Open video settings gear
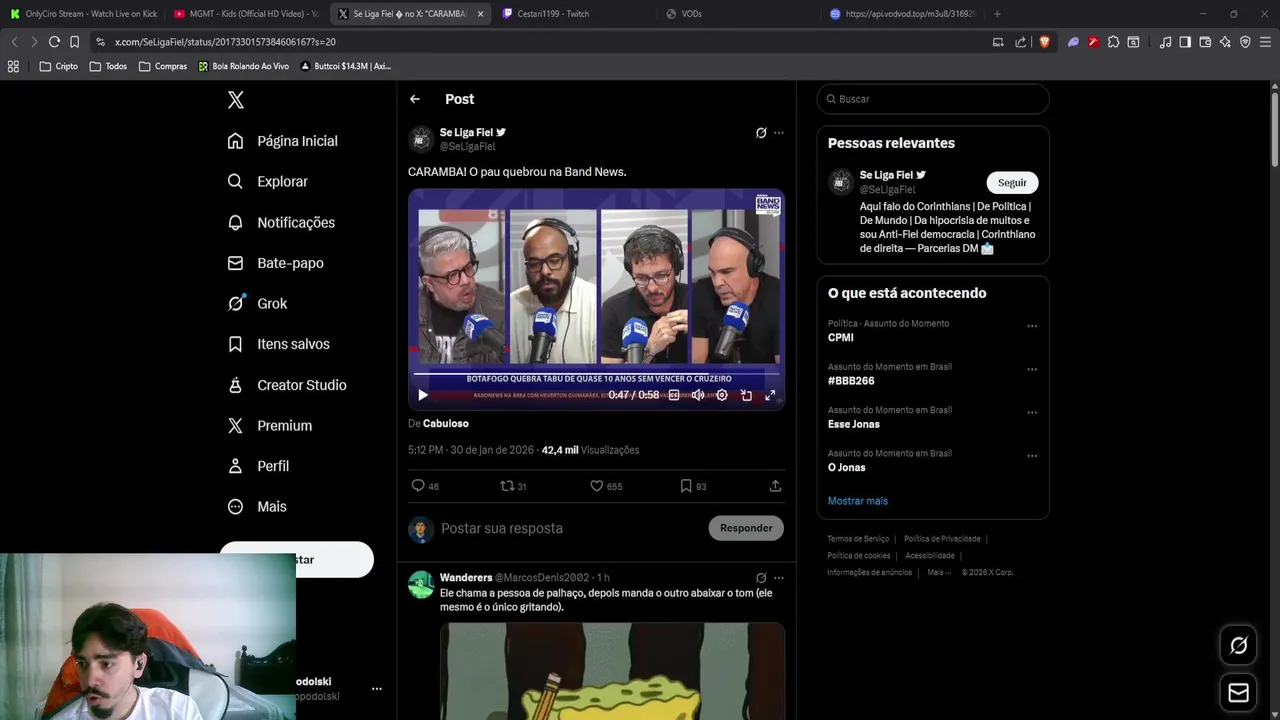The width and height of the screenshot is (1280, 720). click(x=722, y=395)
